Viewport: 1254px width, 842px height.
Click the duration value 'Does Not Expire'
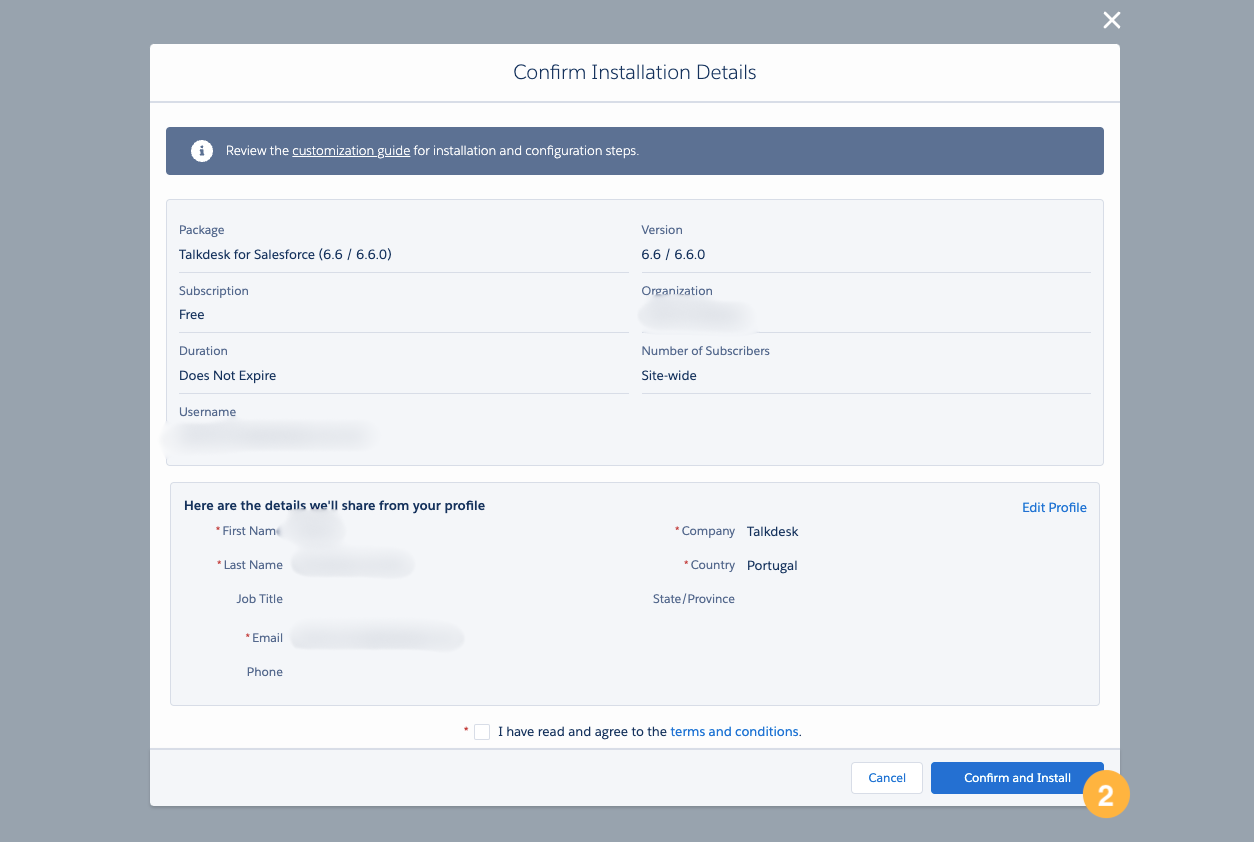click(227, 376)
